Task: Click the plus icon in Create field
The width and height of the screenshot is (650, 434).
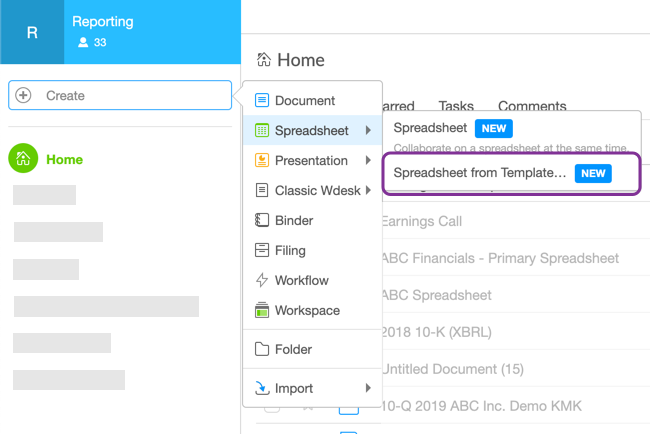Action: click(24, 96)
